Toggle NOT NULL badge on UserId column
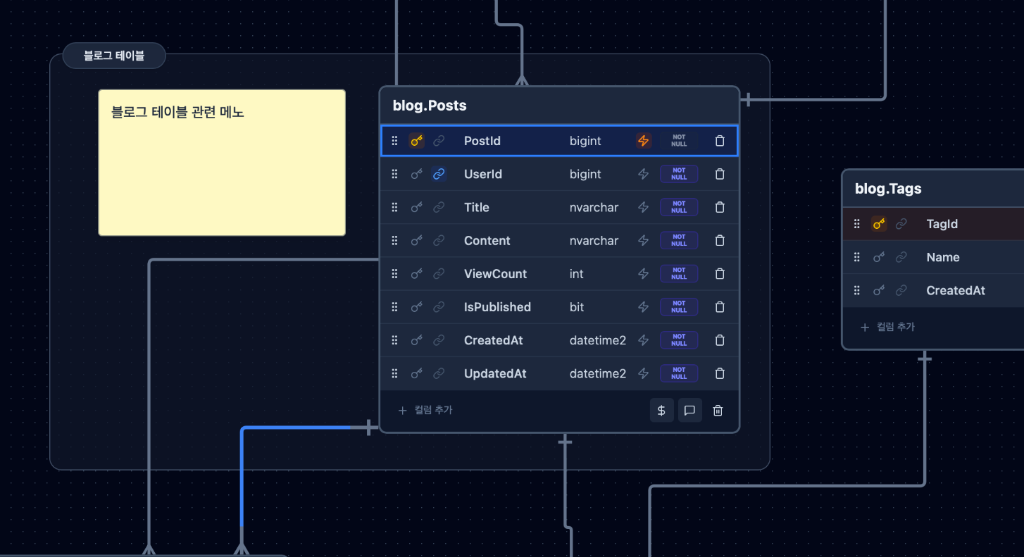Image resolution: width=1024 pixels, height=557 pixels. 679,174
